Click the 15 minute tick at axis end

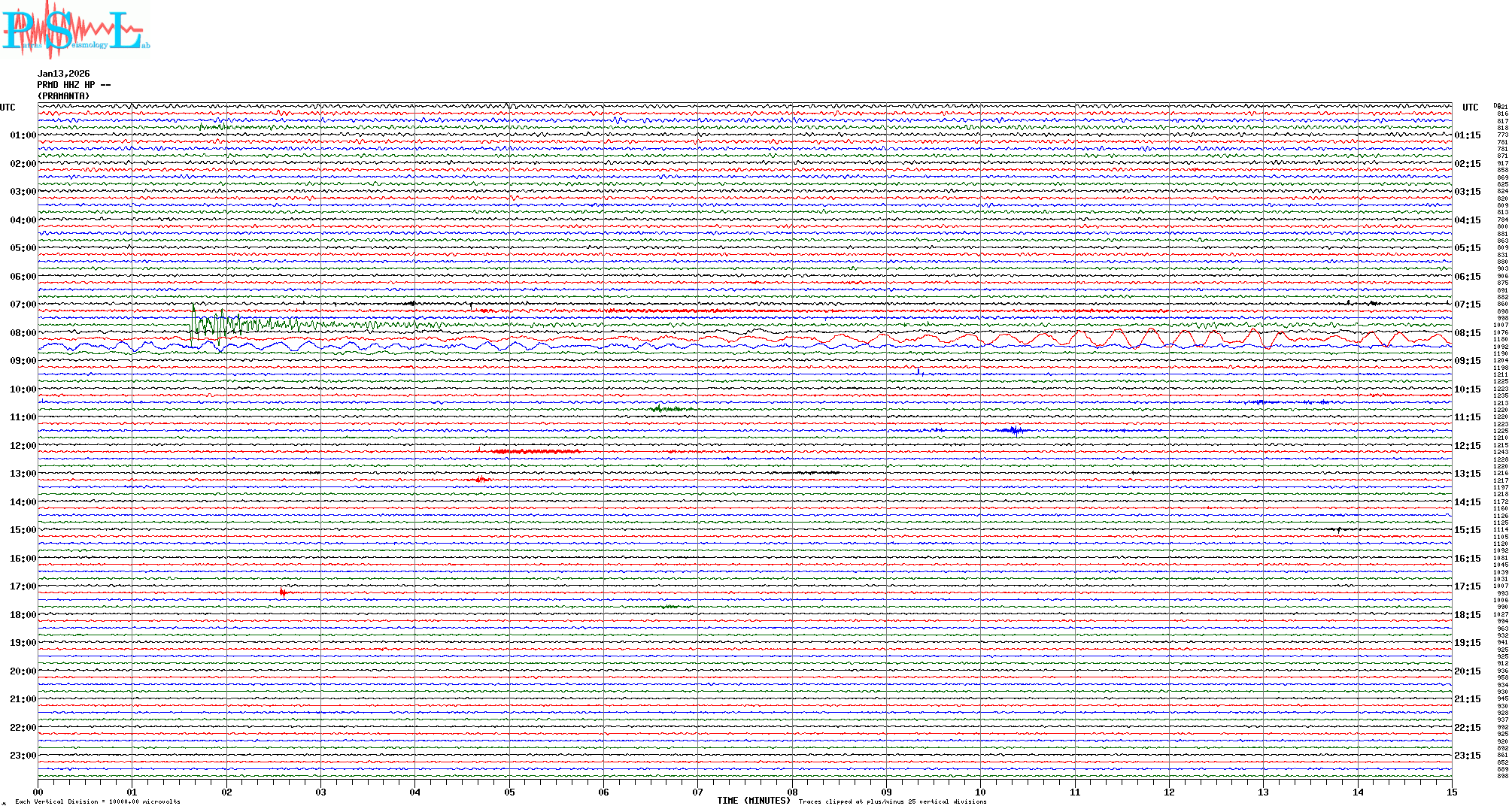click(1451, 792)
